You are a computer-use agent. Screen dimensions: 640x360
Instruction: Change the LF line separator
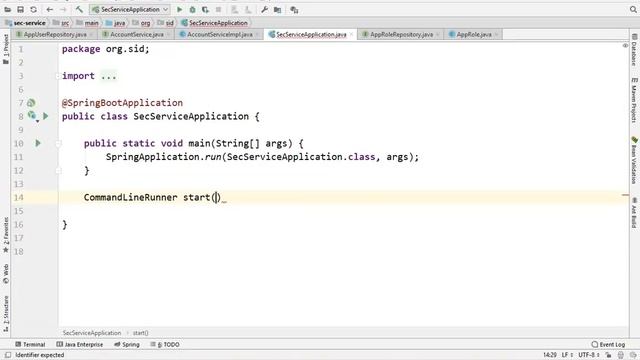567,355
